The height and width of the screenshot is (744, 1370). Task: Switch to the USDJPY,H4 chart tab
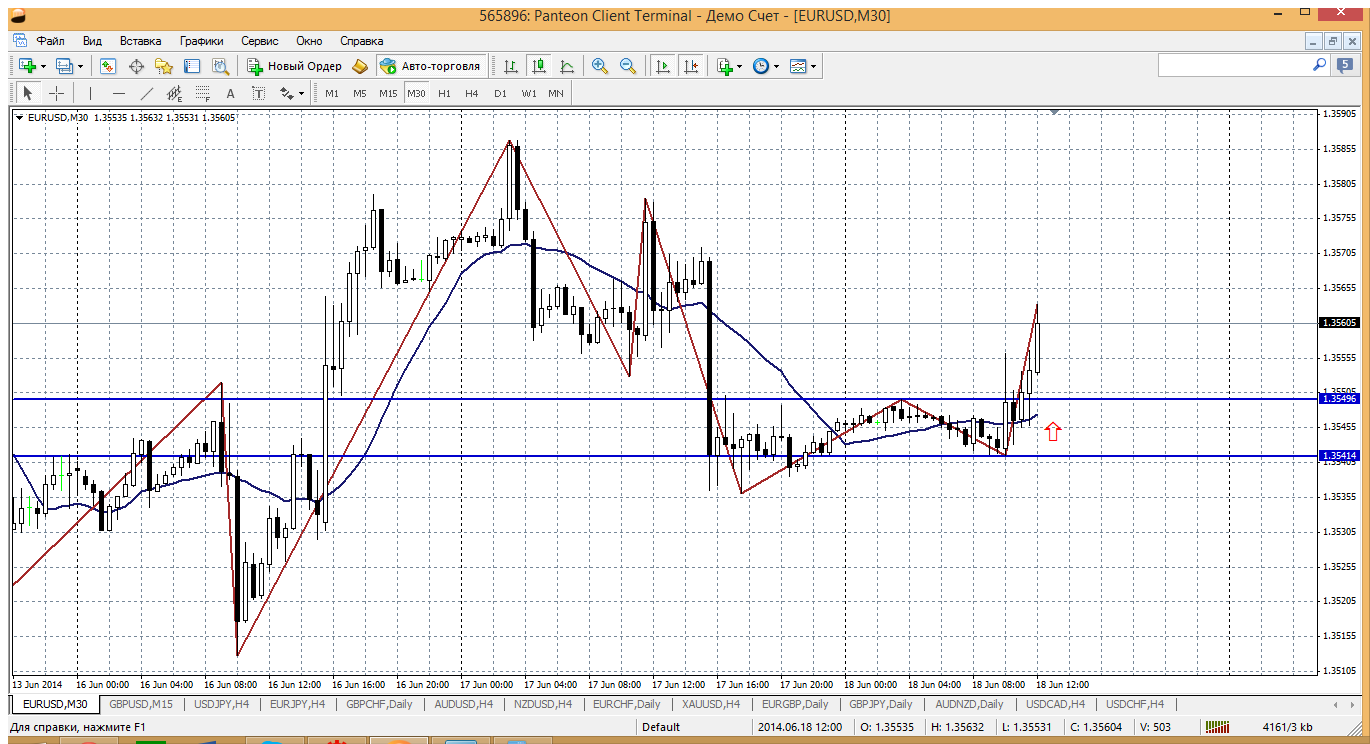pyautogui.click(x=222, y=704)
